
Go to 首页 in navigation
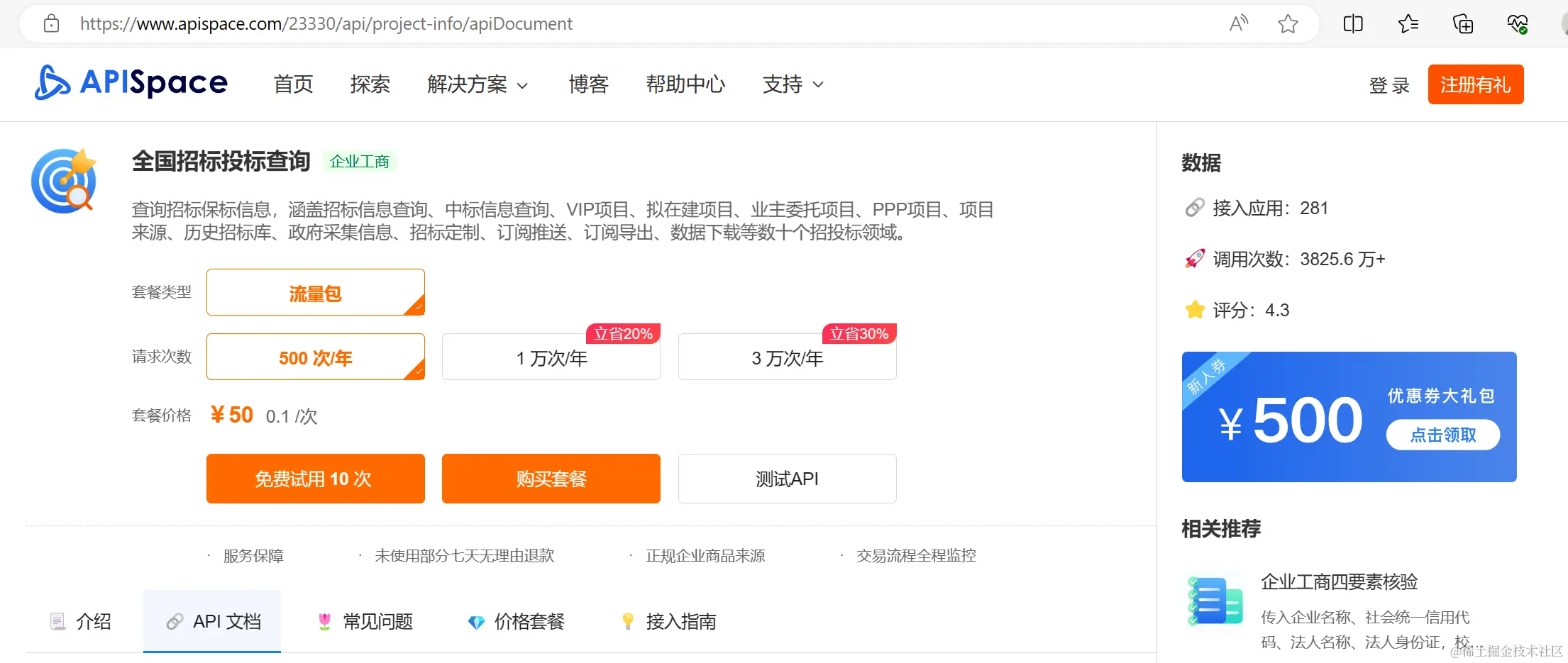point(294,84)
